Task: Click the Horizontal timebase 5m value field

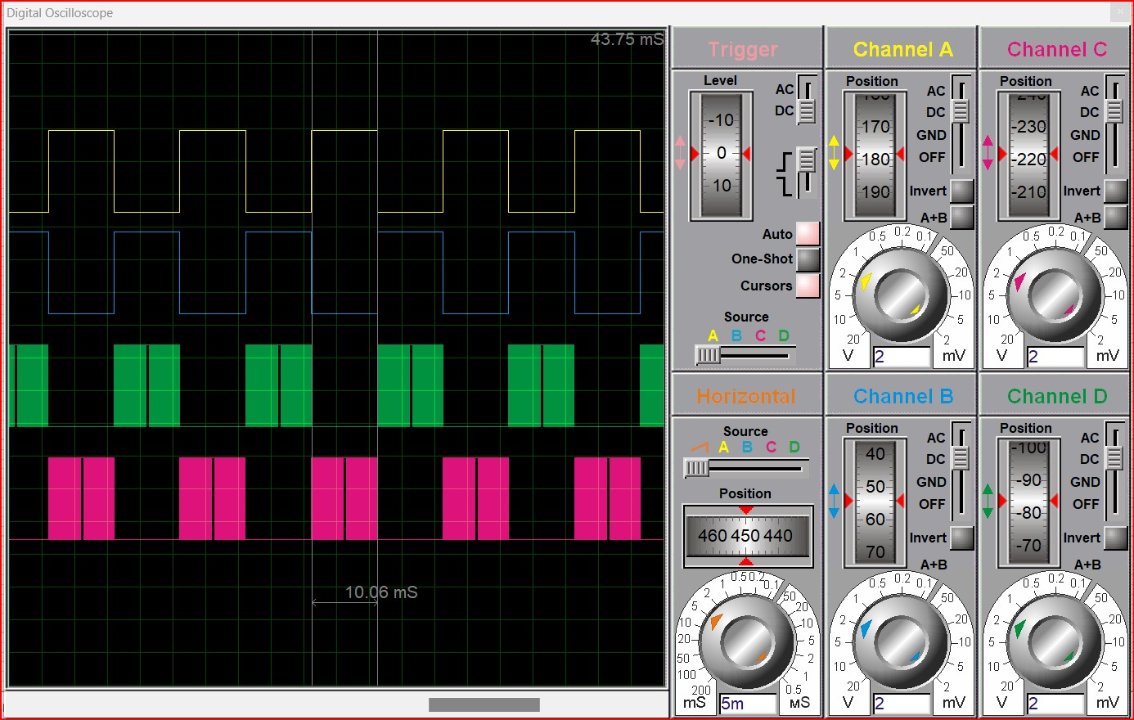Action: coord(748,703)
